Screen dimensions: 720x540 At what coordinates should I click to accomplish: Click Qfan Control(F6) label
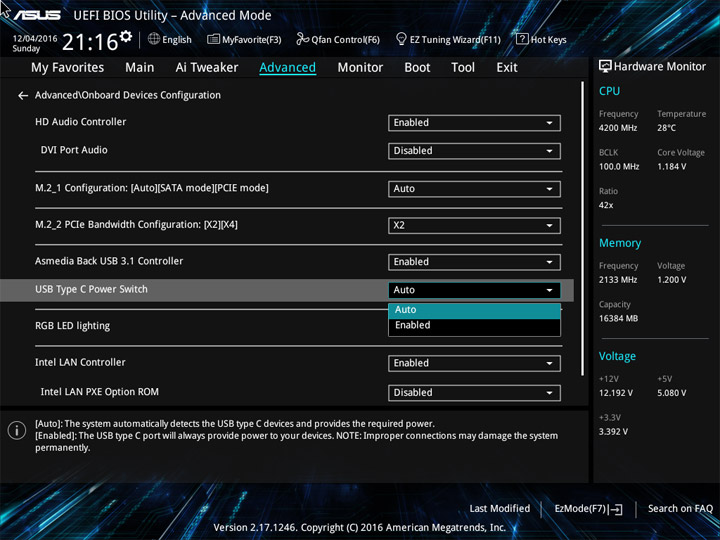(x=345, y=39)
